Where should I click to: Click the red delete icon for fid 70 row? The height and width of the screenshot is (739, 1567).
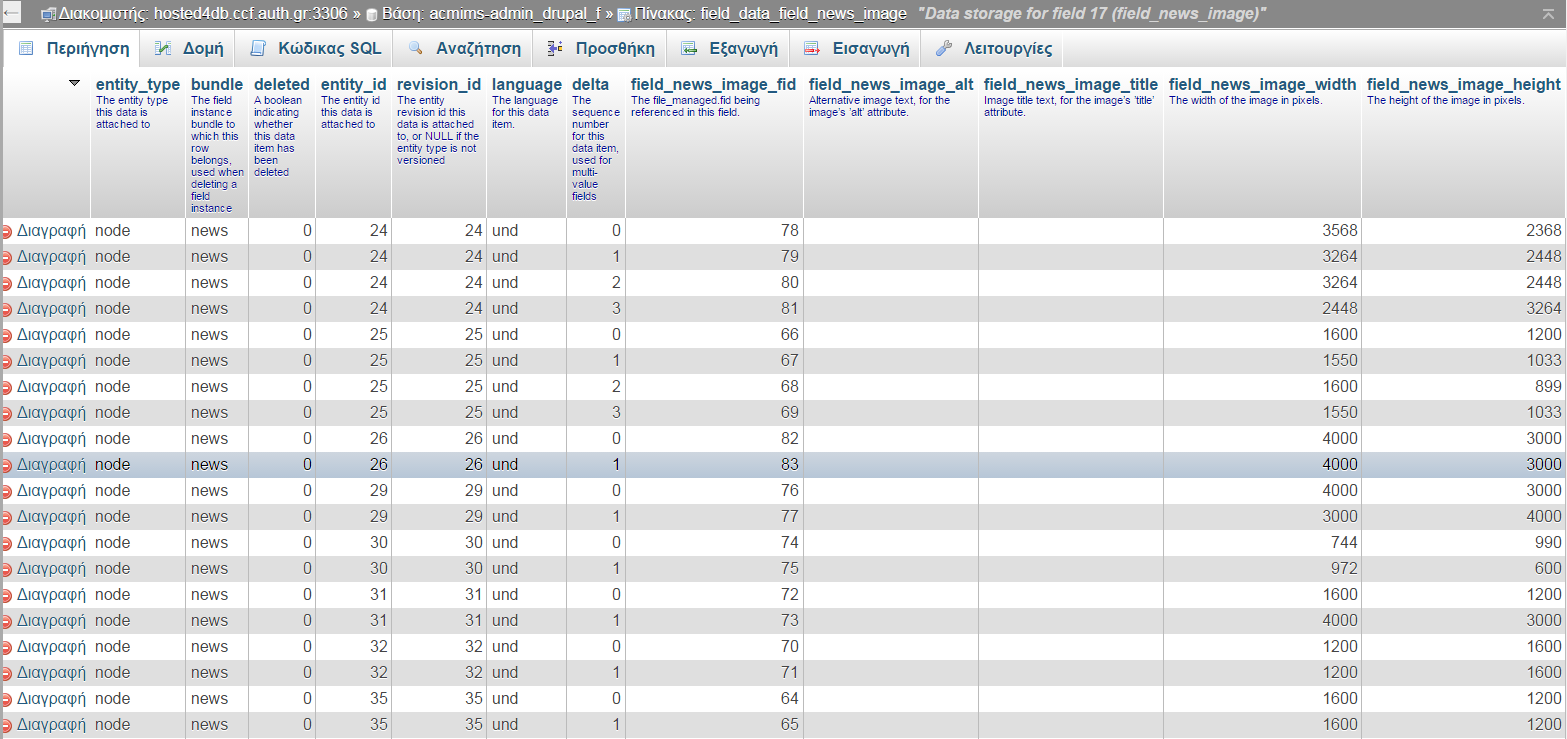pos(7,647)
